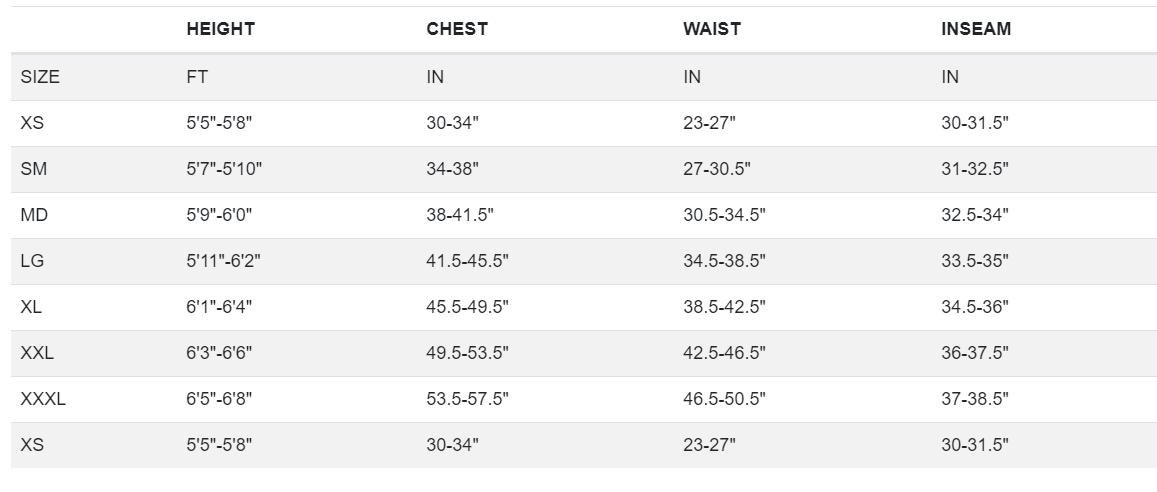Select the SM size row label
Image resolution: width=1157 pixels, height=492 pixels.
click(33, 169)
